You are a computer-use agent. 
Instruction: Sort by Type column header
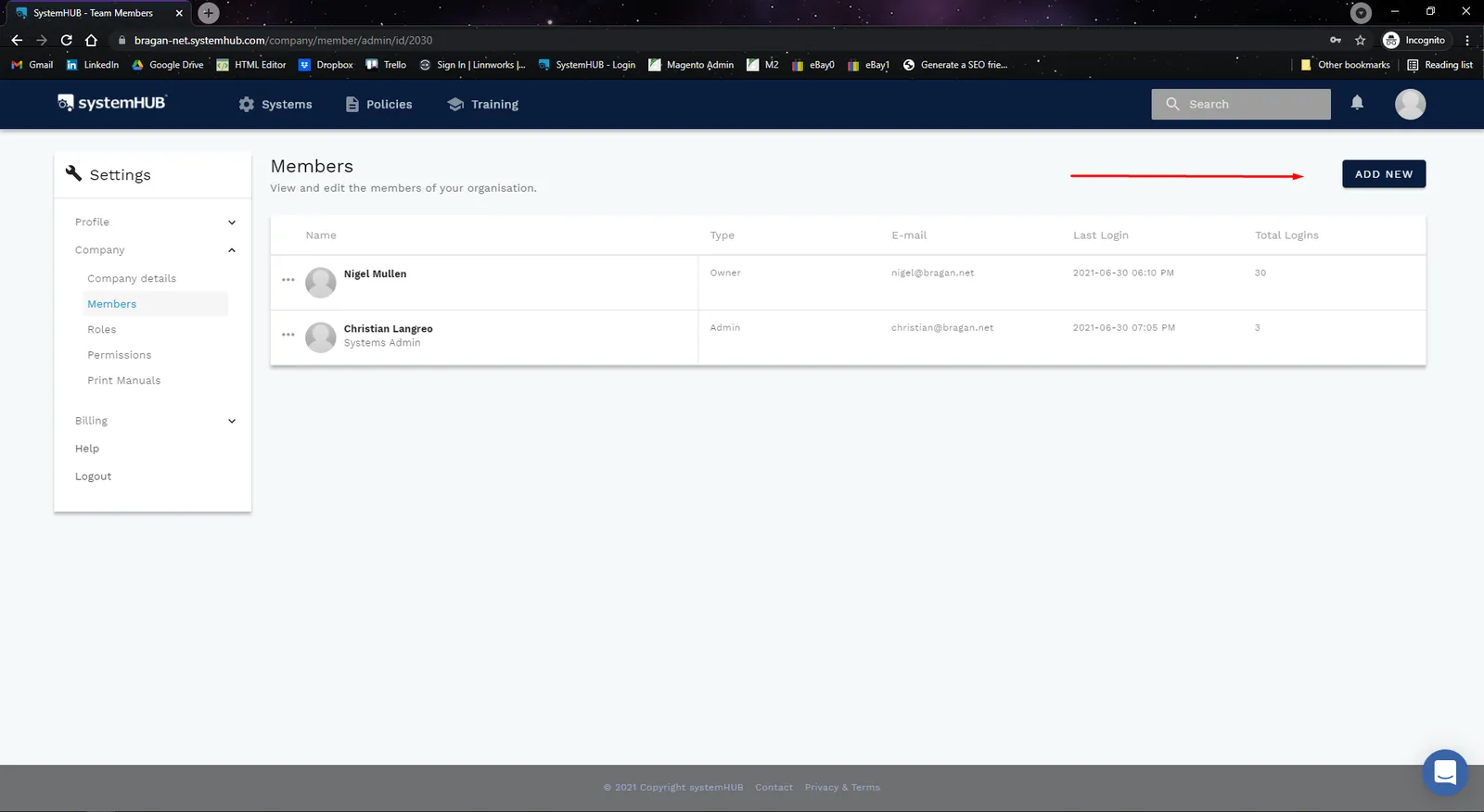coord(722,235)
